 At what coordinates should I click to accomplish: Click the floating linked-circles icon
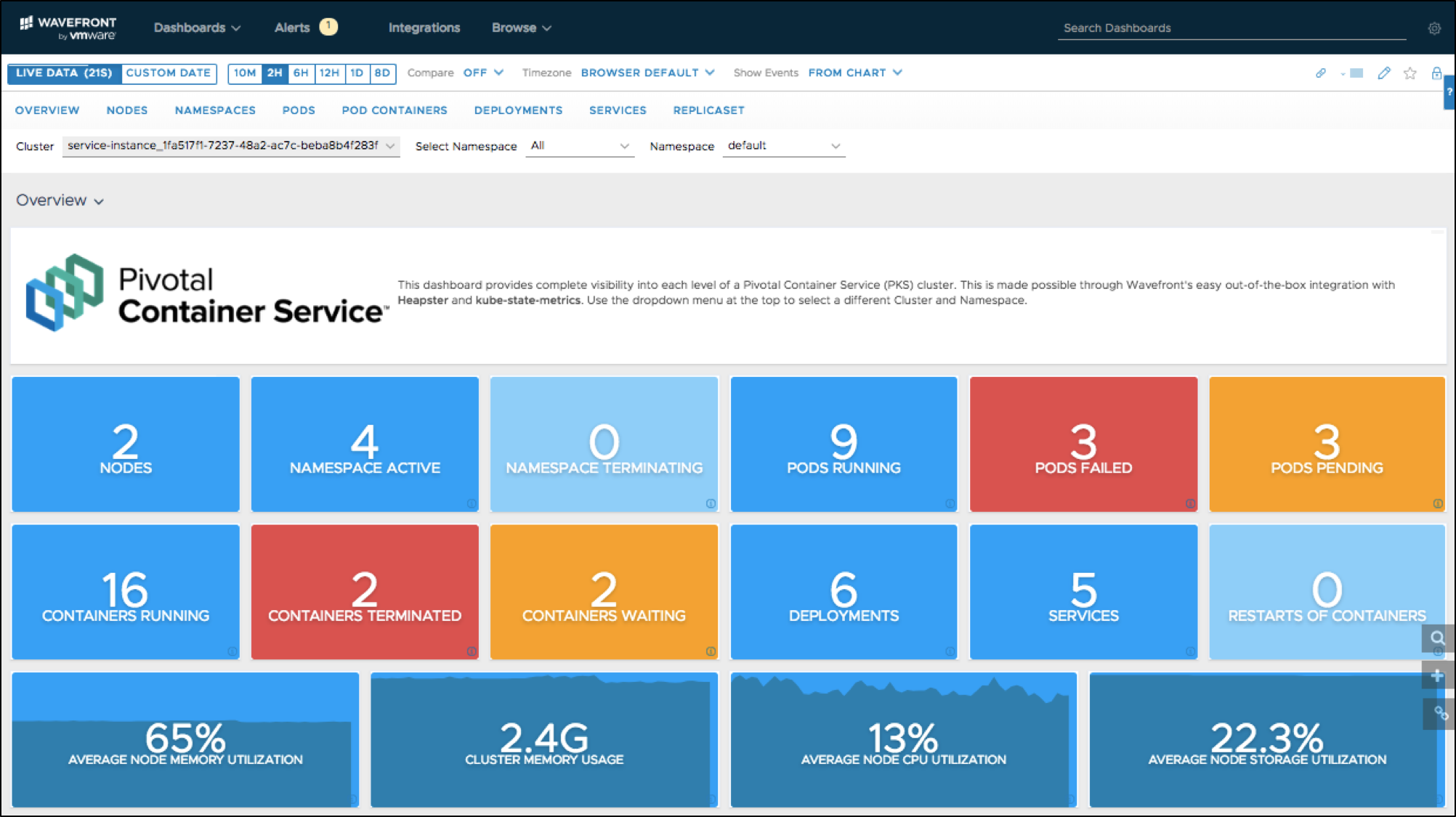coord(1439,714)
